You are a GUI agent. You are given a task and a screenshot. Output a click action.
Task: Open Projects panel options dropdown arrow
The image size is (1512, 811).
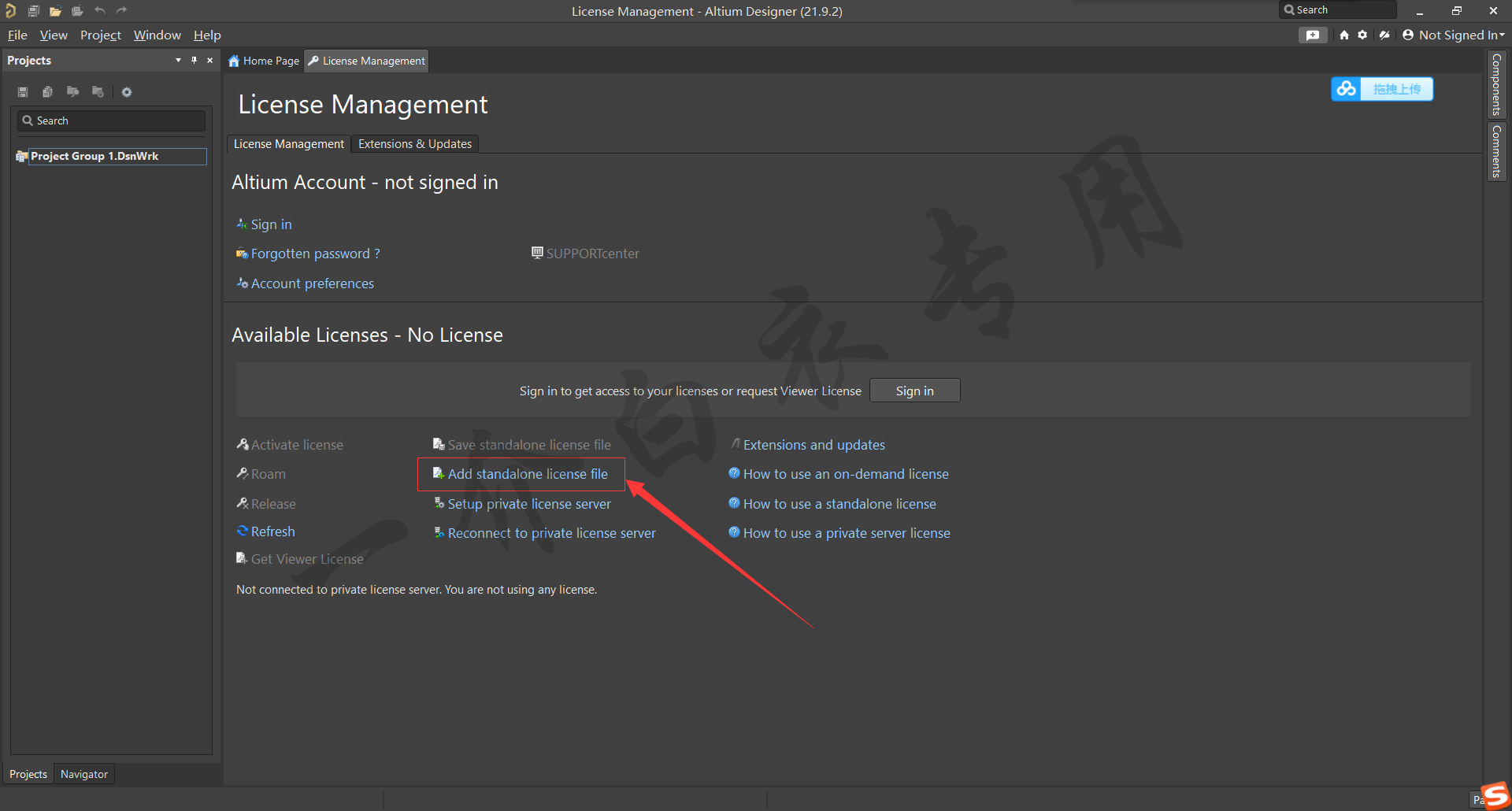(178, 60)
